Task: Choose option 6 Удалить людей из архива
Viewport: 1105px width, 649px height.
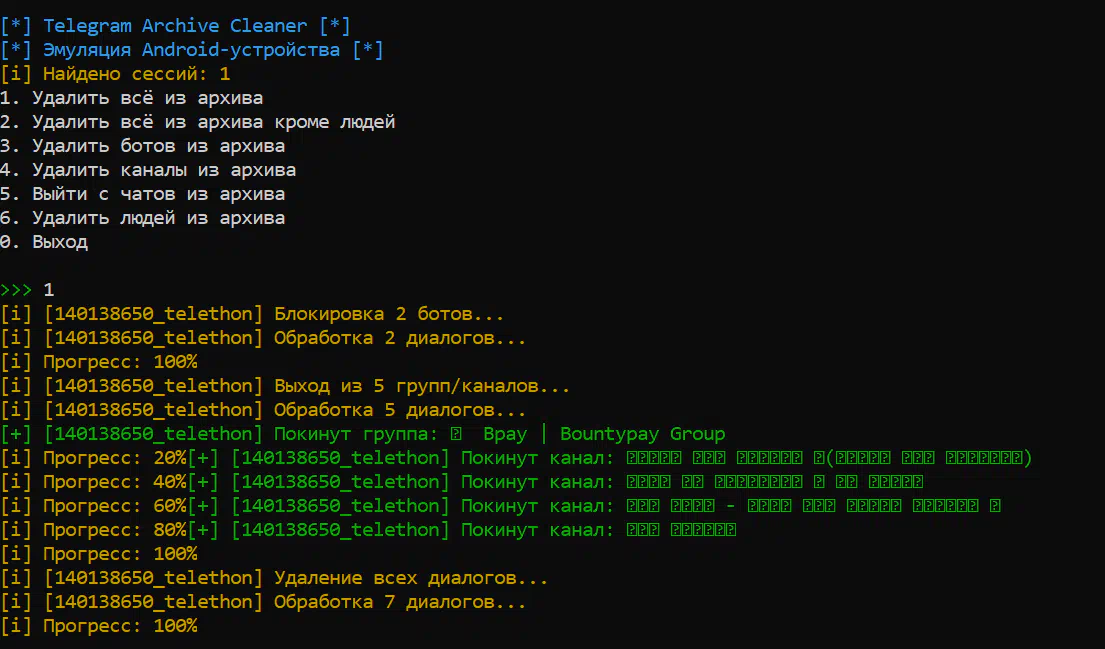Action: coord(142,218)
